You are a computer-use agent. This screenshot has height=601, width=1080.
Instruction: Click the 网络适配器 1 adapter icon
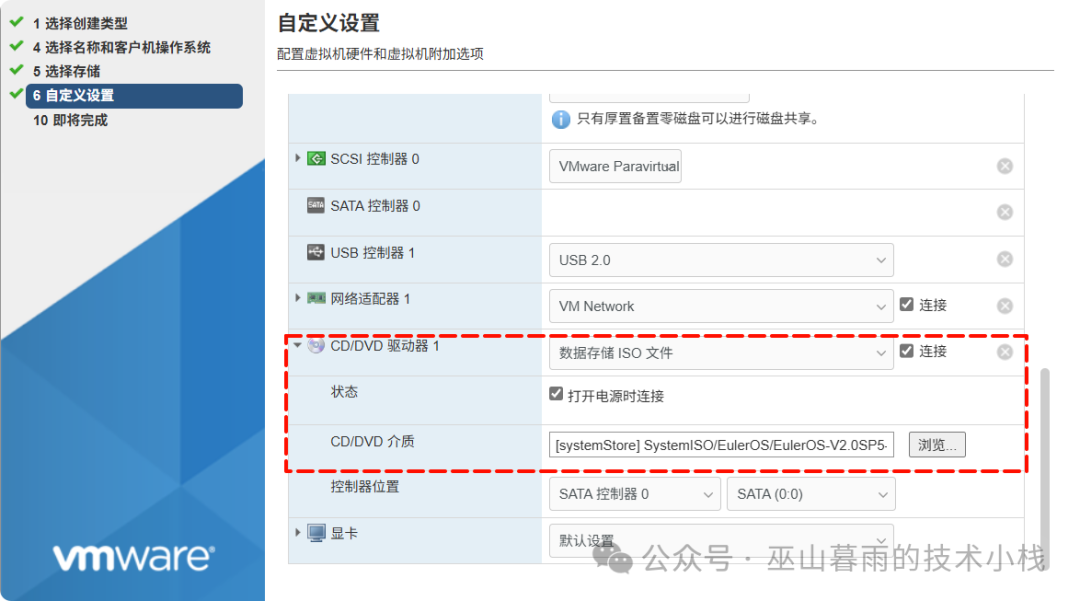318,299
